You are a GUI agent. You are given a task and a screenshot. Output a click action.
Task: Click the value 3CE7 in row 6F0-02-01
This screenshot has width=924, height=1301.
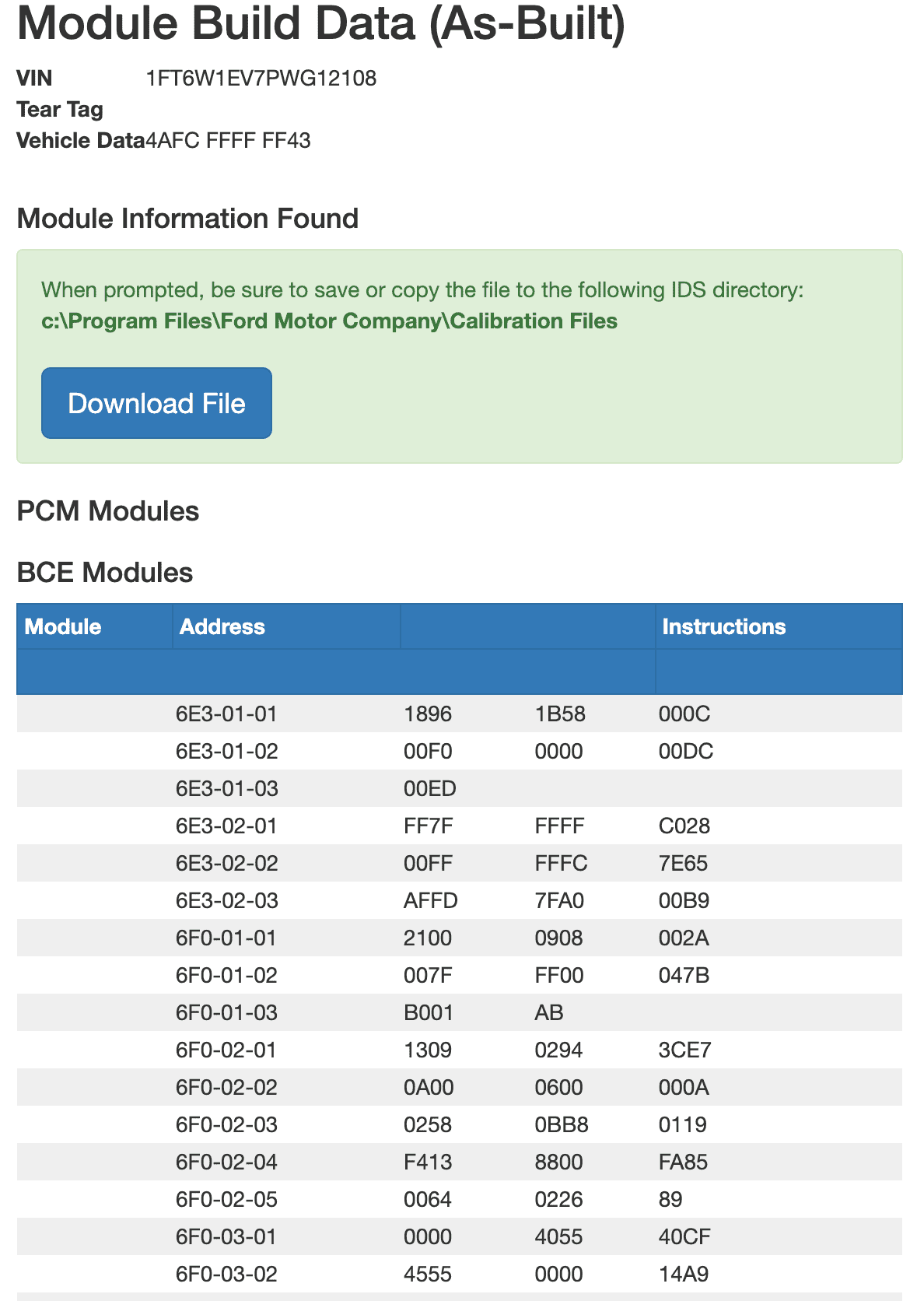point(685,1050)
